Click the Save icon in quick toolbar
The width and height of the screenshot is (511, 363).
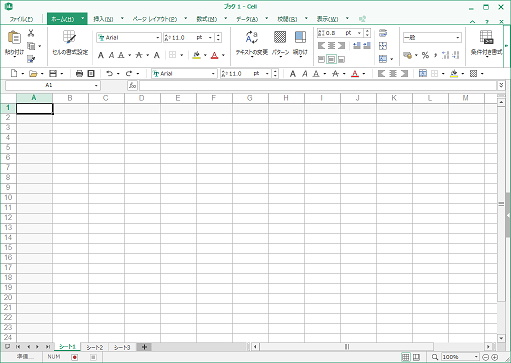(x=53, y=73)
